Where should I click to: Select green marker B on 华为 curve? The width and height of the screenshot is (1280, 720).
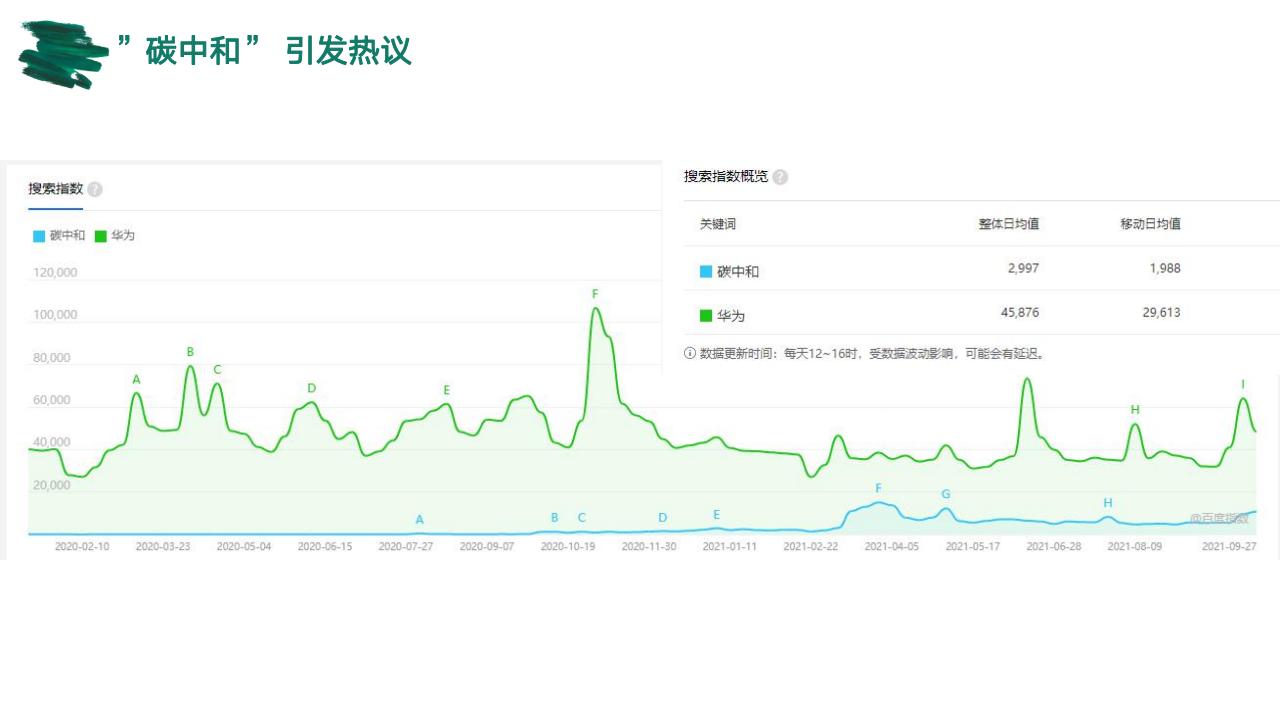tap(190, 352)
